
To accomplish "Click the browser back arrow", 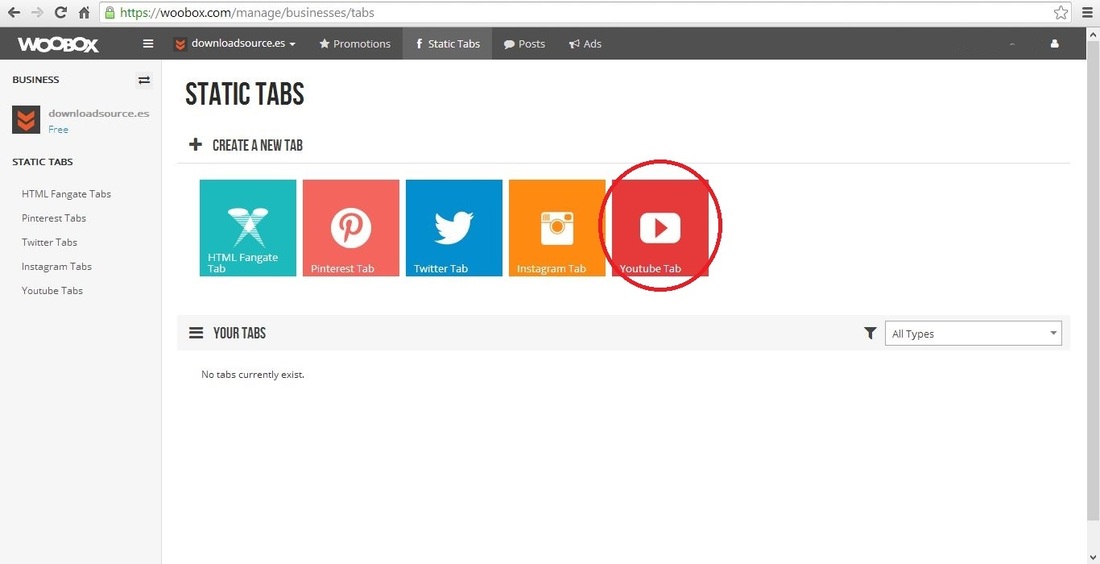I will [x=14, y=13].
